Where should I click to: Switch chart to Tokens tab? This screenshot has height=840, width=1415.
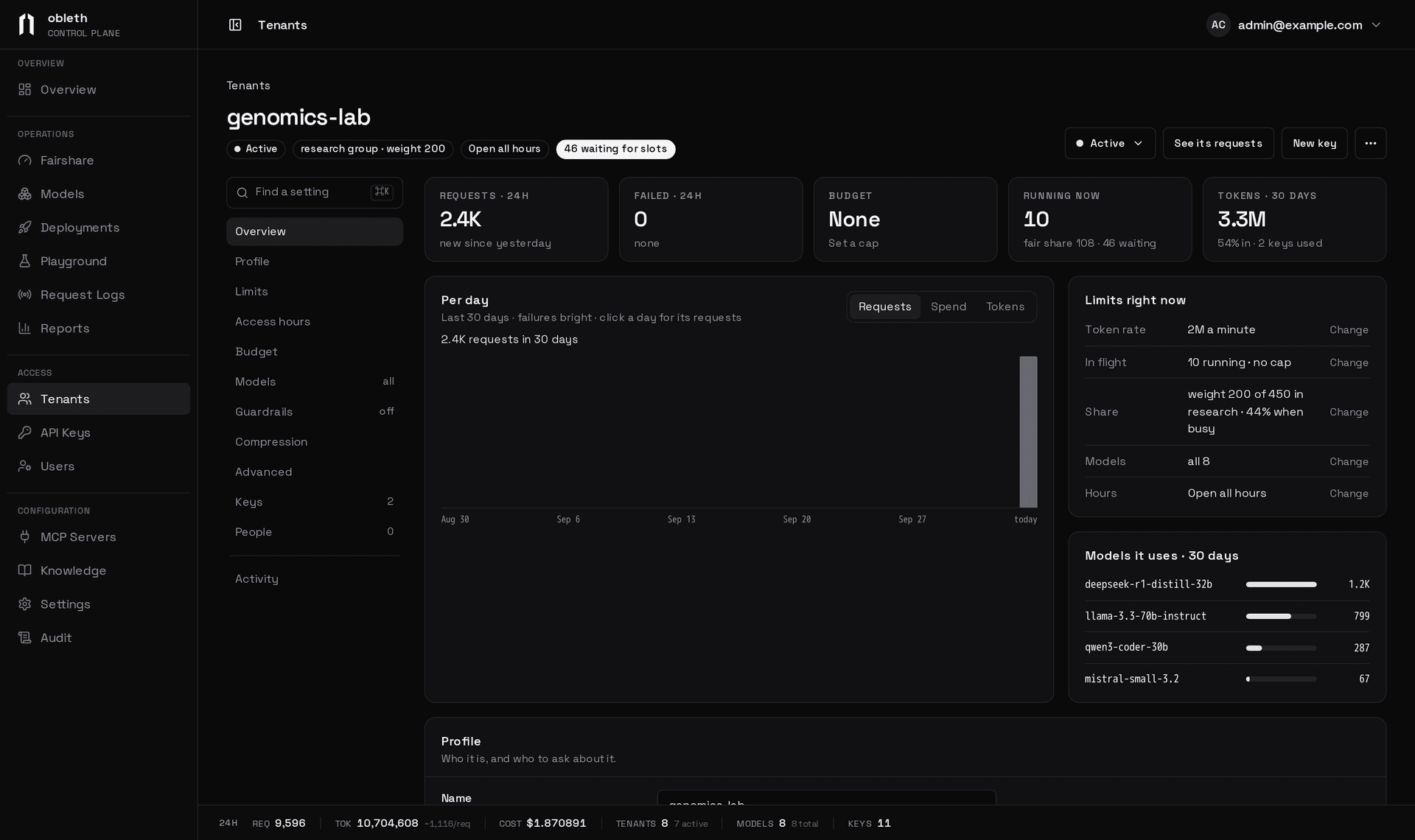coord(1005,307)
